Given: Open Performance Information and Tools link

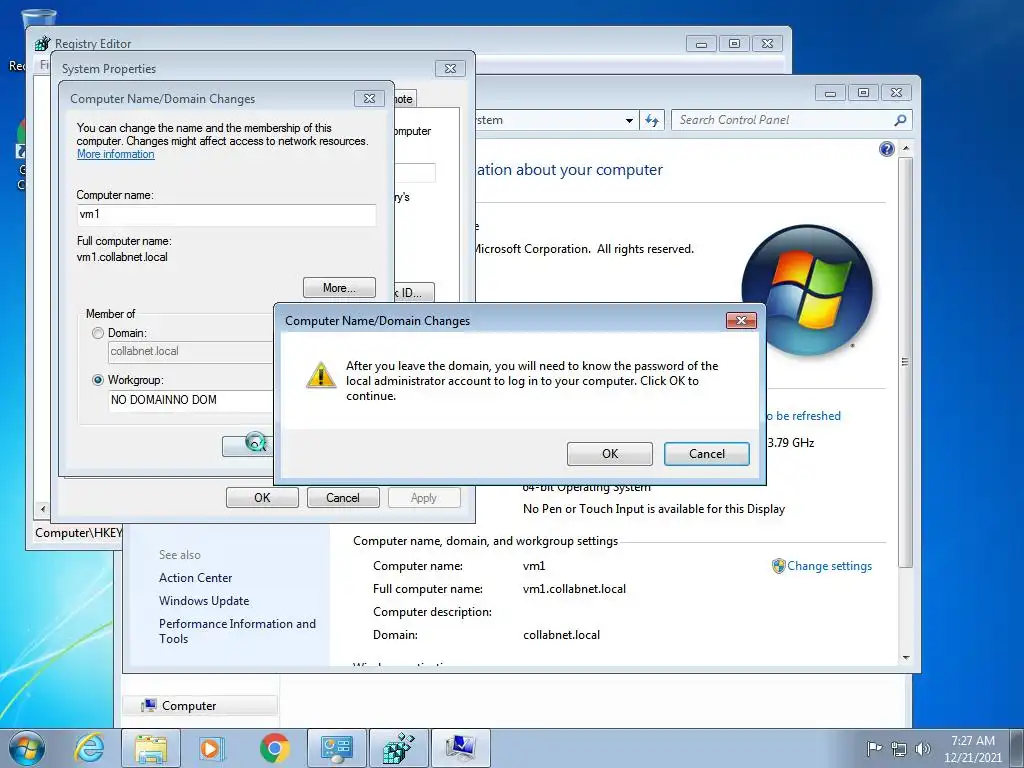Looking at the screenshot, I should [237, 631].
